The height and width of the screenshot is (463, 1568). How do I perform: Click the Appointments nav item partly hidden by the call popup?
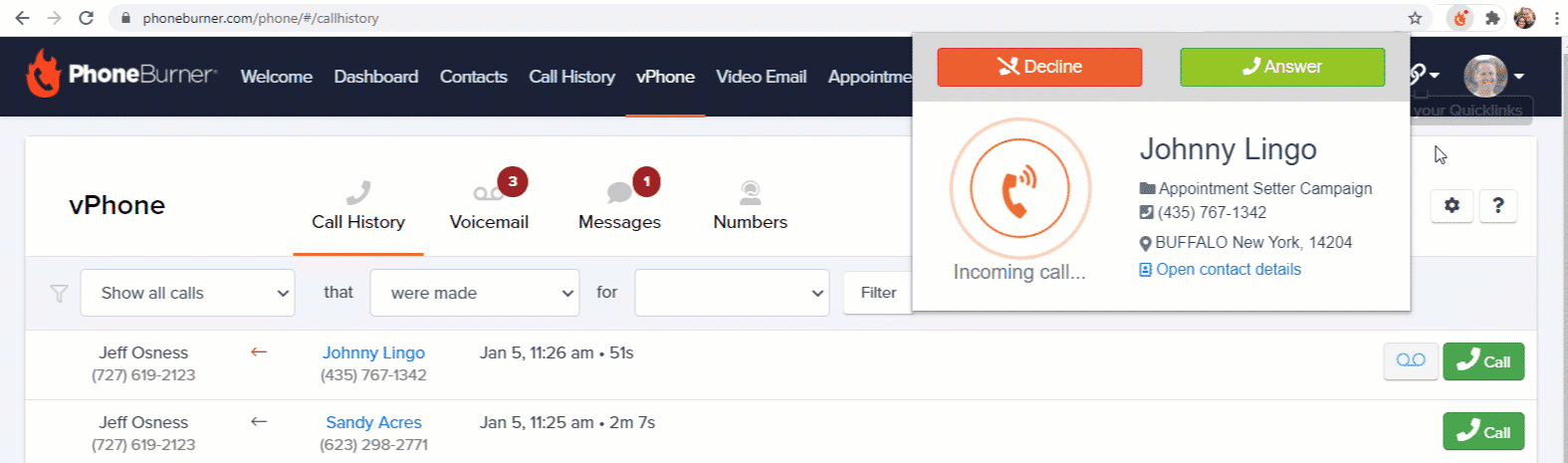point(870,77)
